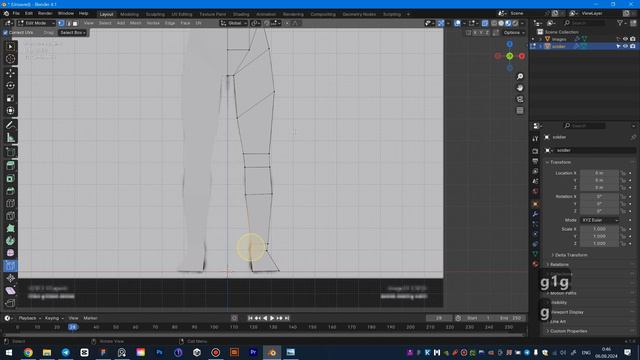The width and height of the screenshot is (640, 360).
Task: Expand the Images collection in outliner
Action: coord(540,39)
